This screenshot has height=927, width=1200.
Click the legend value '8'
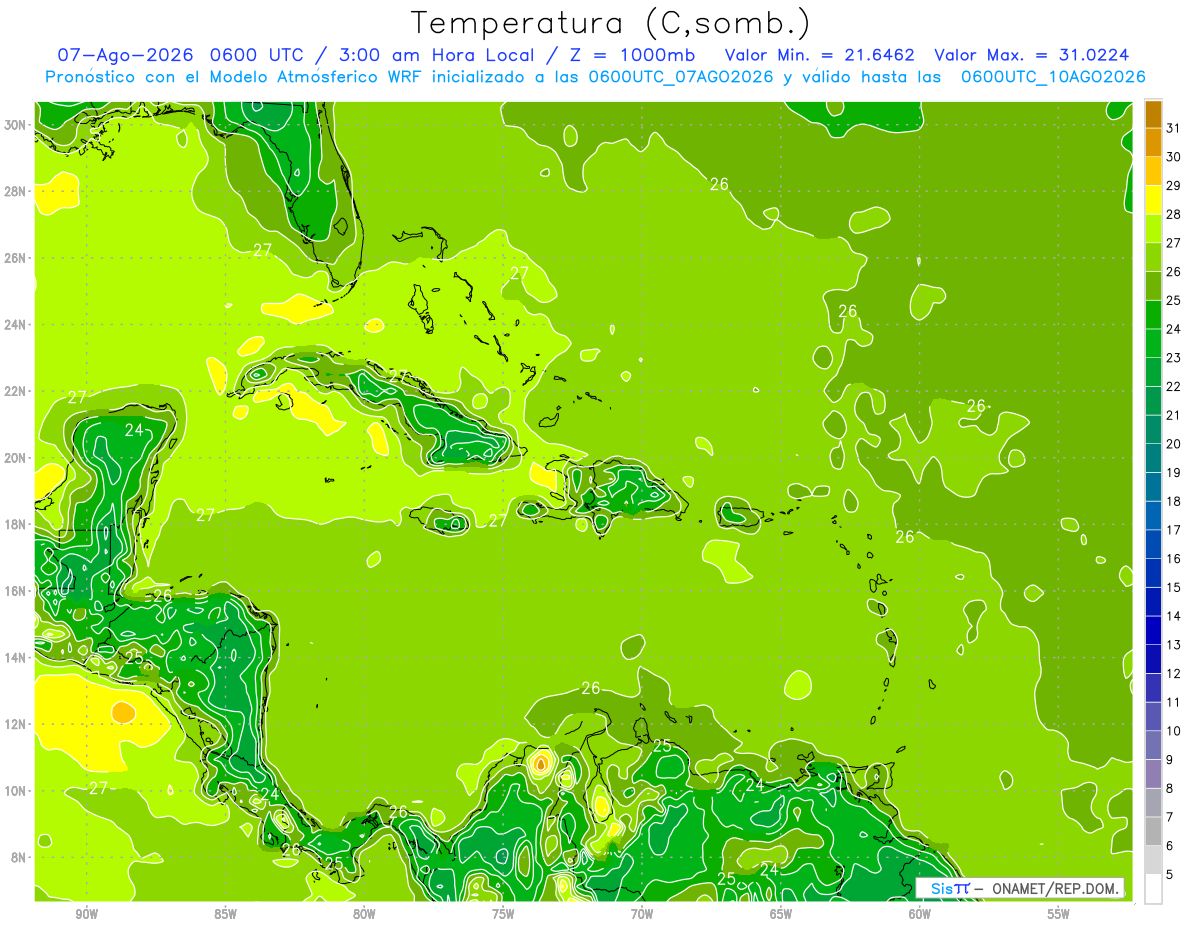[1170, 788]
